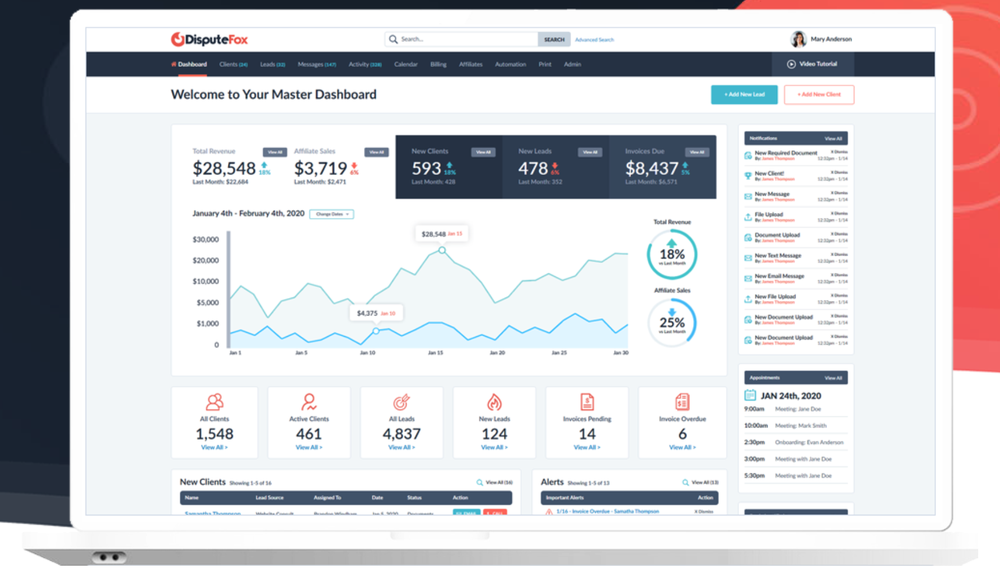
Task: Click the SEARCH button
Action: 554,40
